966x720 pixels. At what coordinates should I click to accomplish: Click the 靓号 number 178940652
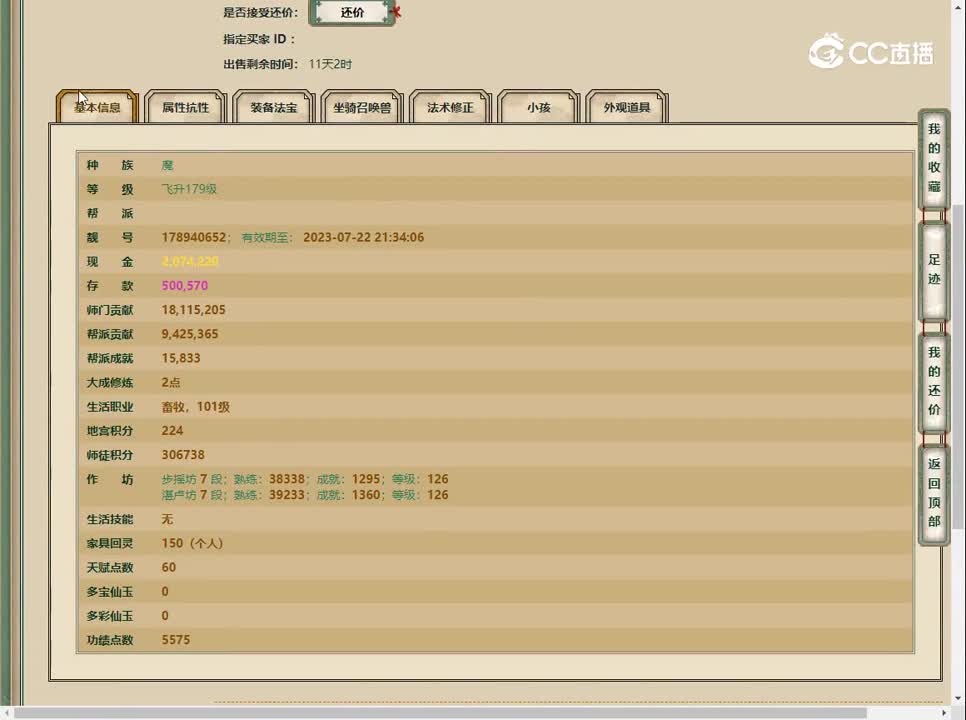(194, 238)
